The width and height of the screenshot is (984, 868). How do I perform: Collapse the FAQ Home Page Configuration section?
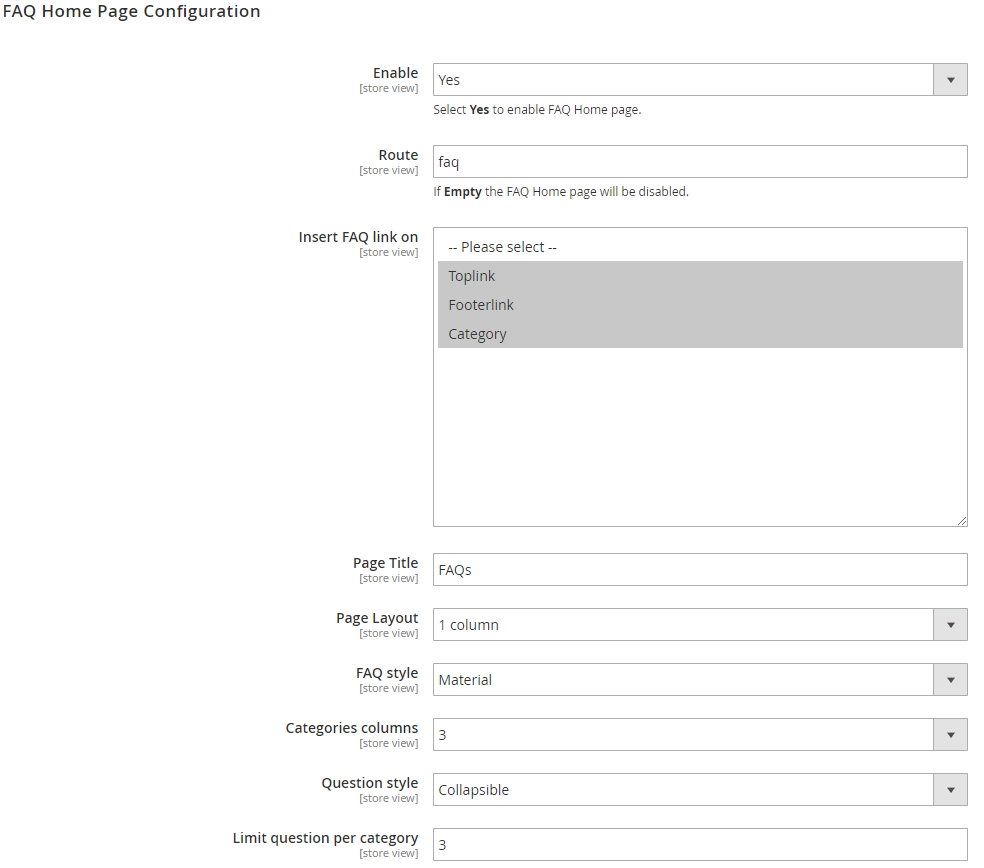pos(131,12)
